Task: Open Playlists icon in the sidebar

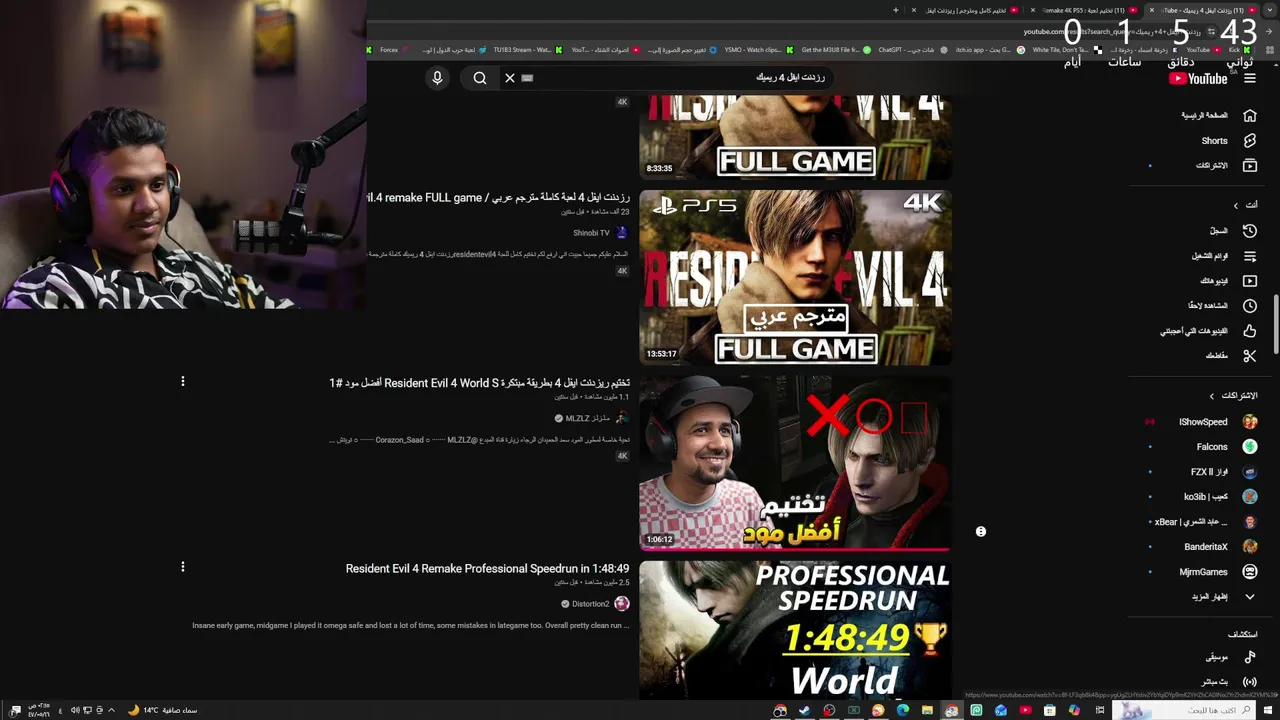Action: coord(1250,256)
